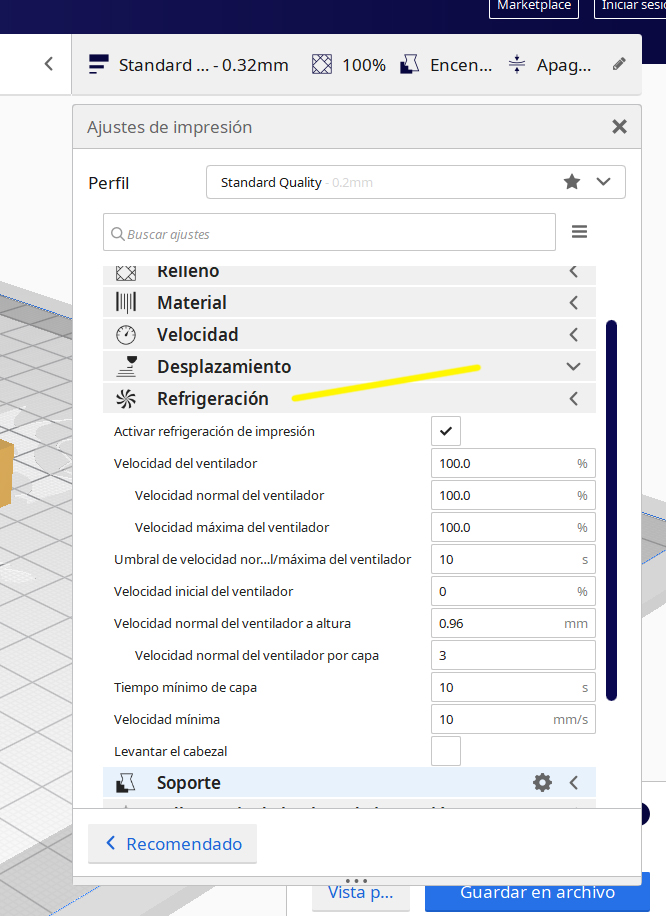Open the Soporte category header
Viewport: 666px width, 916px height.
pos(349,782)
